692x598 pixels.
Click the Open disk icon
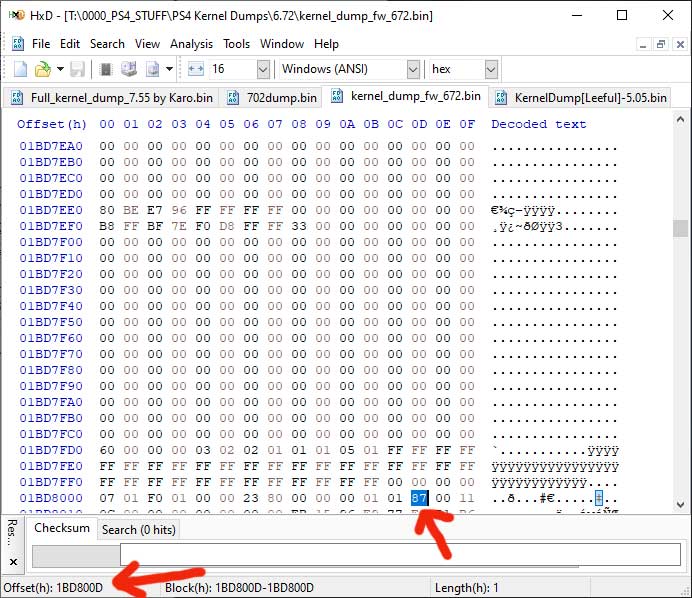point(129,69)
